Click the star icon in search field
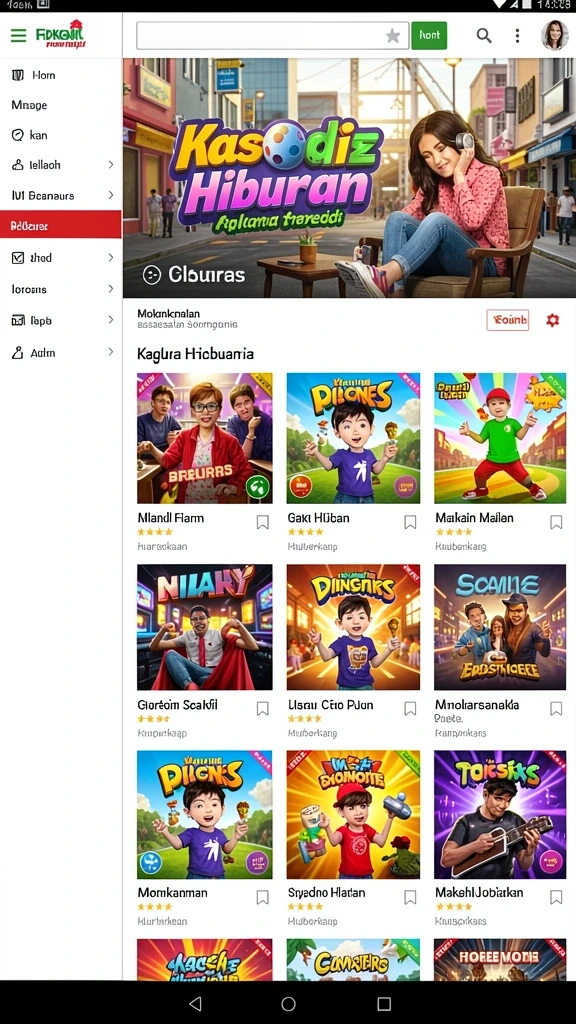 tap(392, 36)
